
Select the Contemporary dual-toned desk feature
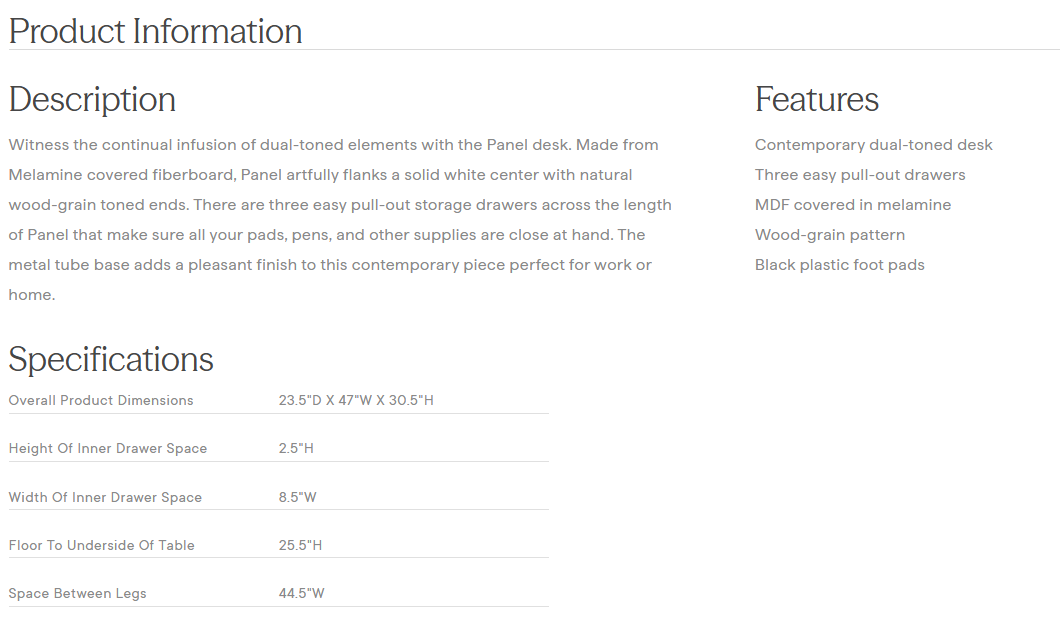coord(873,145)
